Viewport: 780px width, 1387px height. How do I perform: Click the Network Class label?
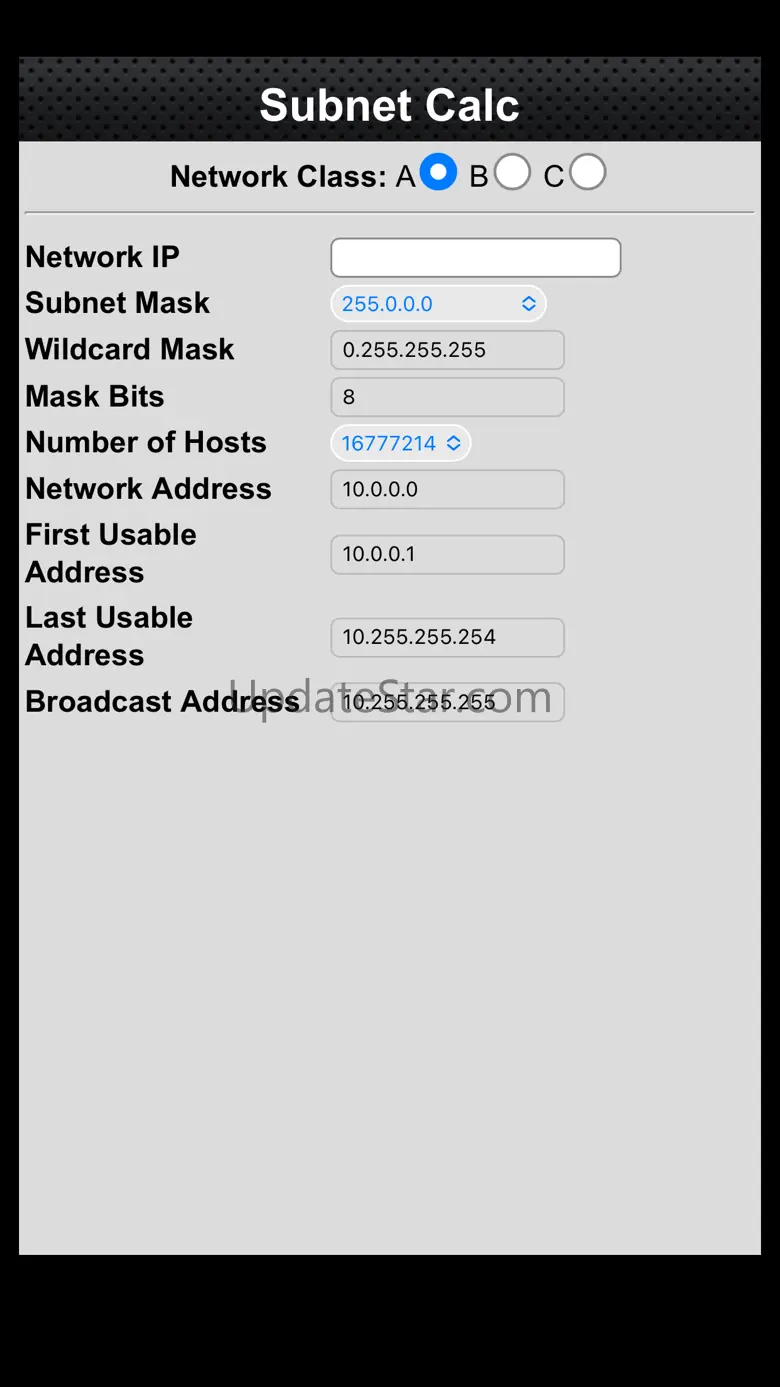(x=278, y=176)
